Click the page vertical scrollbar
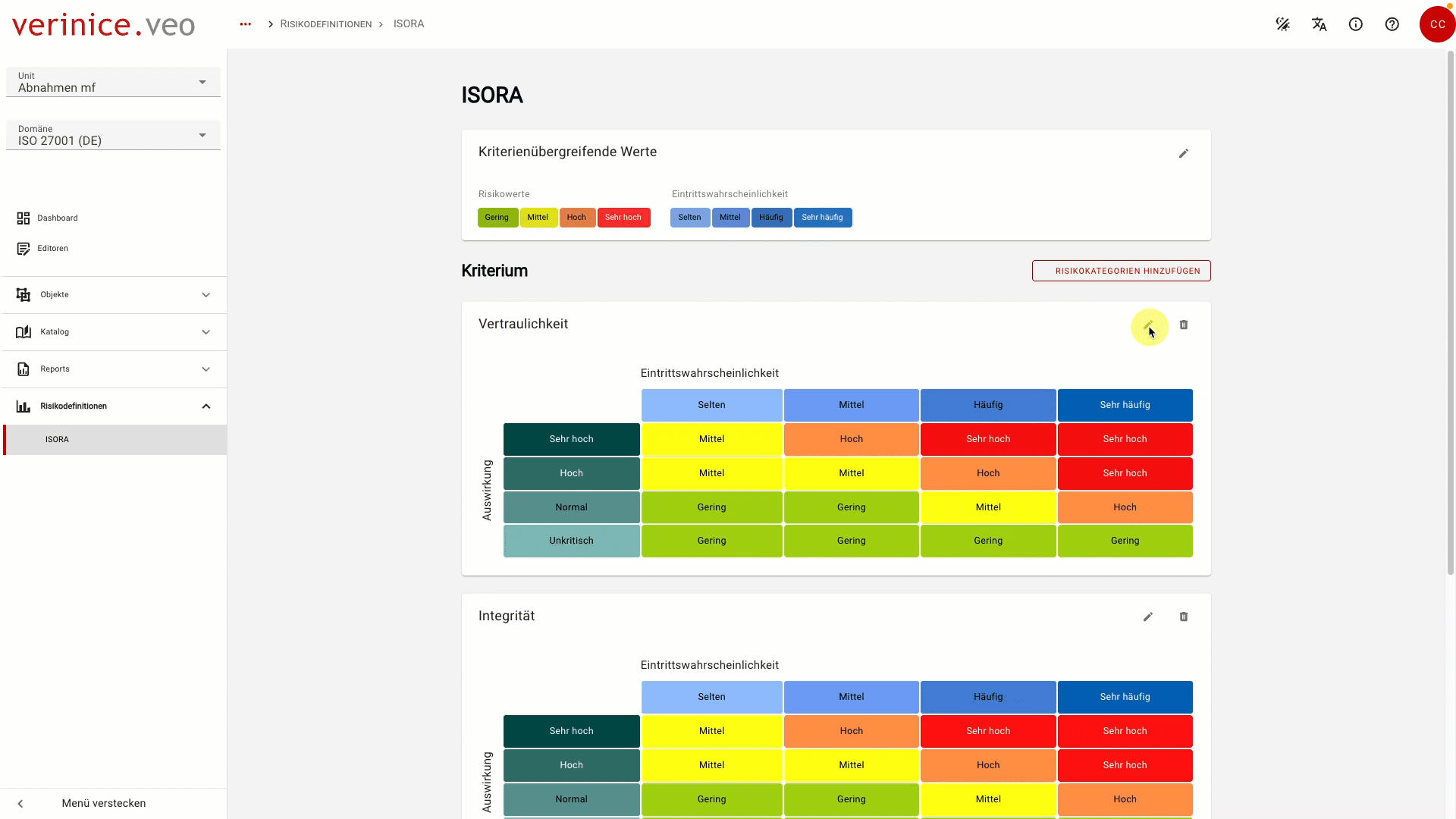The image size is (1456, 819). (1451, 311)
